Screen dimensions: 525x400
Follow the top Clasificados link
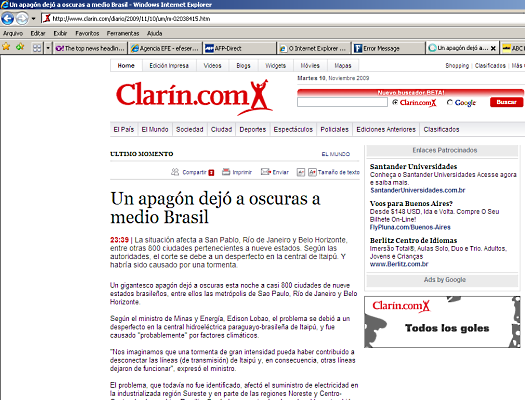[x=490, y=66]
